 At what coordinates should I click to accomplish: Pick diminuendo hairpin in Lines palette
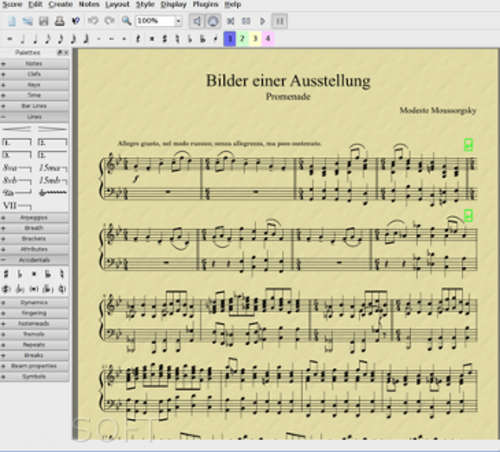[53, 129]
